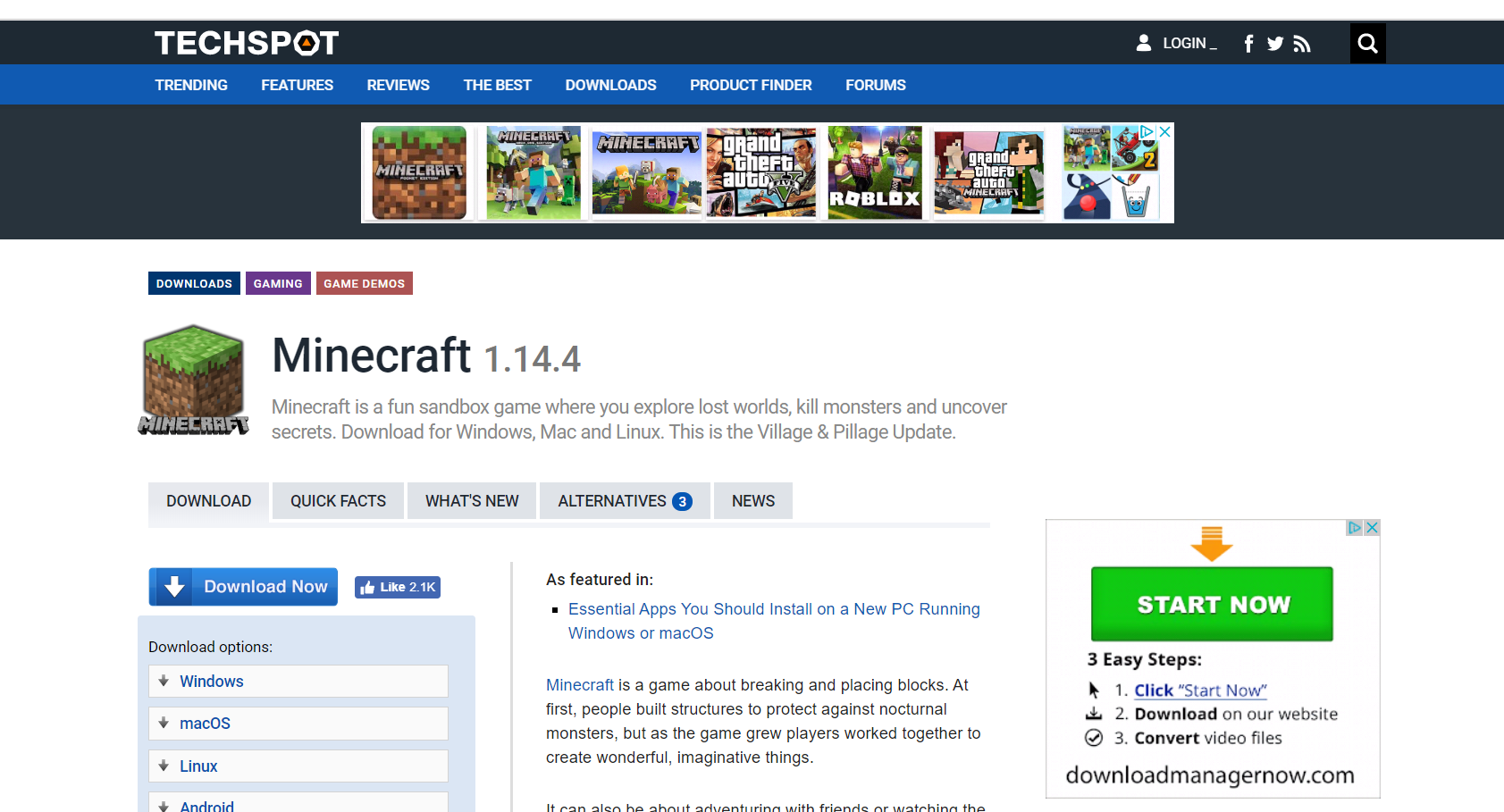Open the AdChoices icon on banner ad
The height and width of the screenshot is (812, 1504).
click(1147, 131)
